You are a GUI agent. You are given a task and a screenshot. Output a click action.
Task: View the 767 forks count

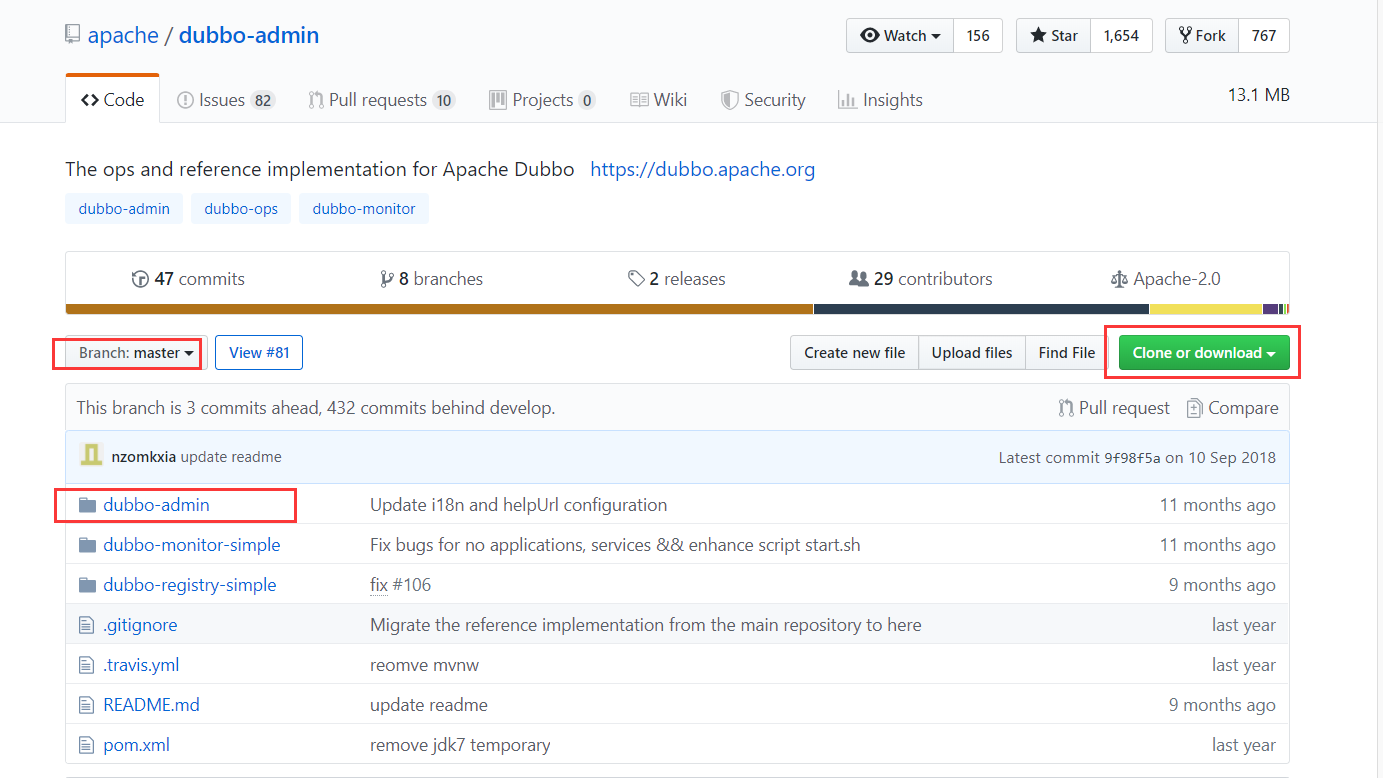tap(1264, 35)
